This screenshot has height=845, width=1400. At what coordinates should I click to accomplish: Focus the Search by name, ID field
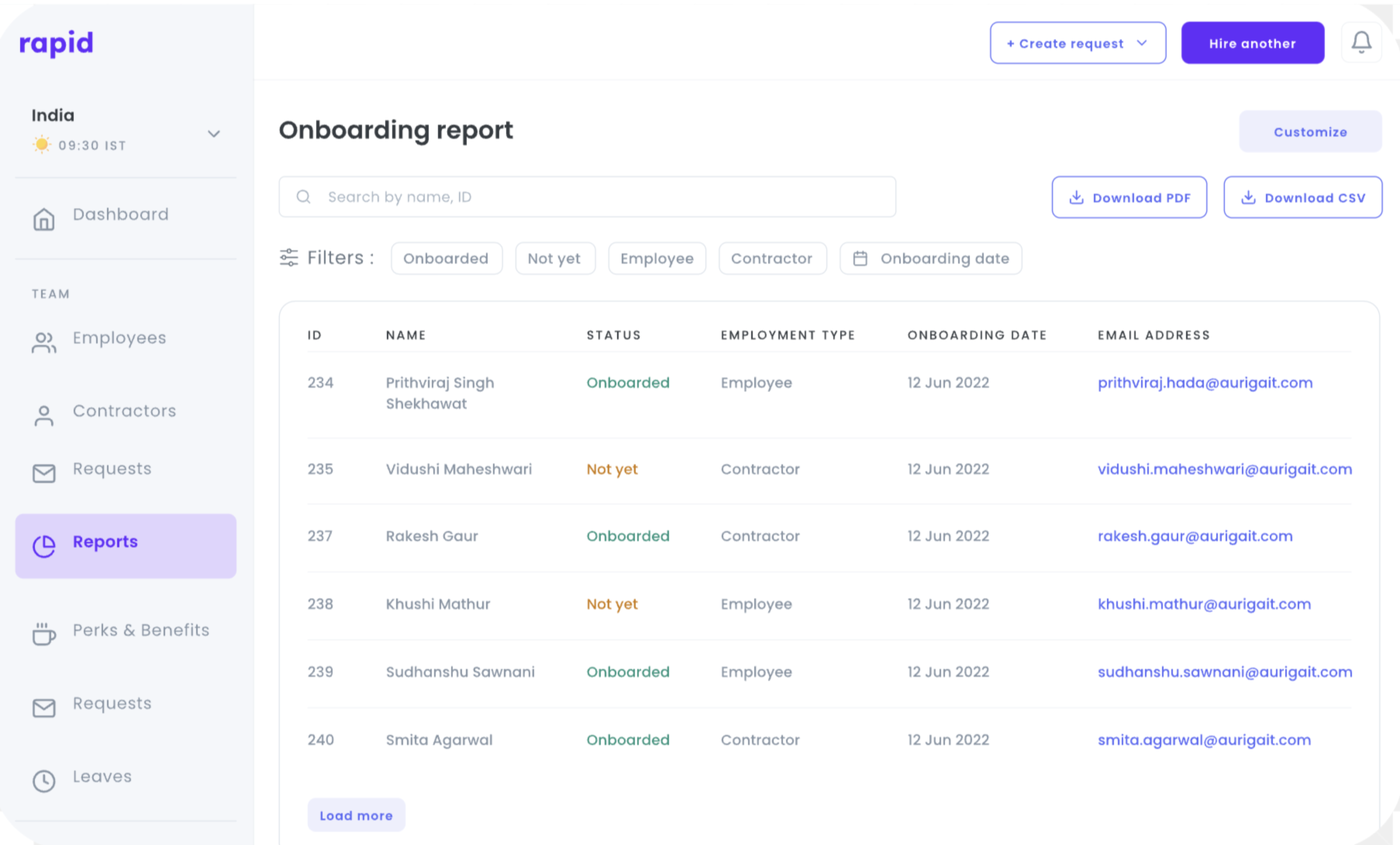587,197
